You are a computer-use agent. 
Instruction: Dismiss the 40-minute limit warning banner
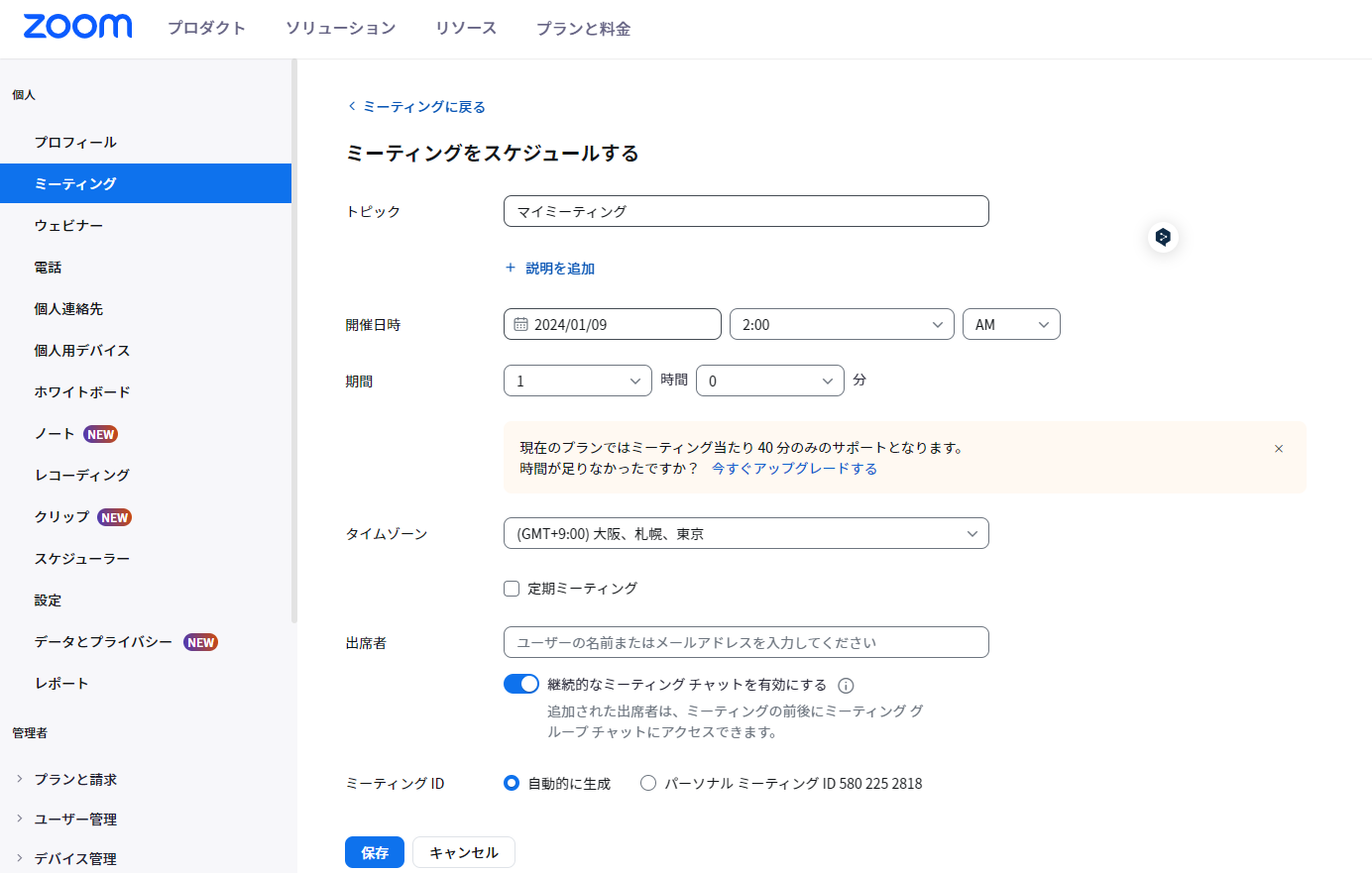pos(1278,448)
